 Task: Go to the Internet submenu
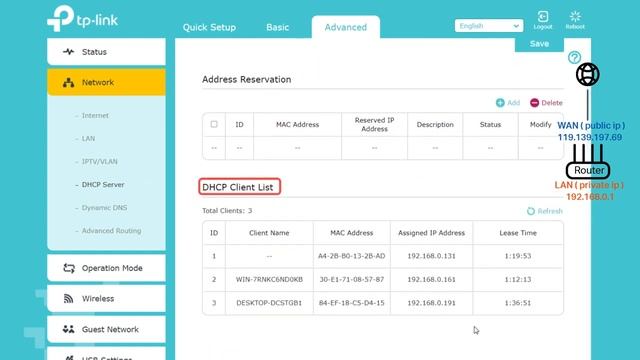[x=95, y=116]
